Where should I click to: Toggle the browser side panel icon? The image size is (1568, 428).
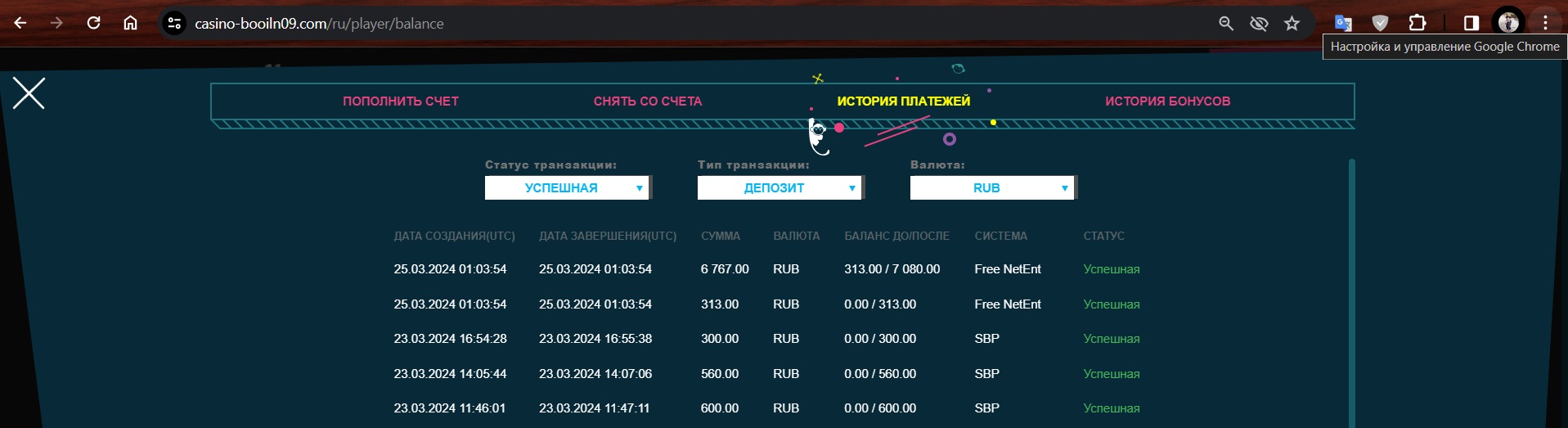pos(1471,24)
